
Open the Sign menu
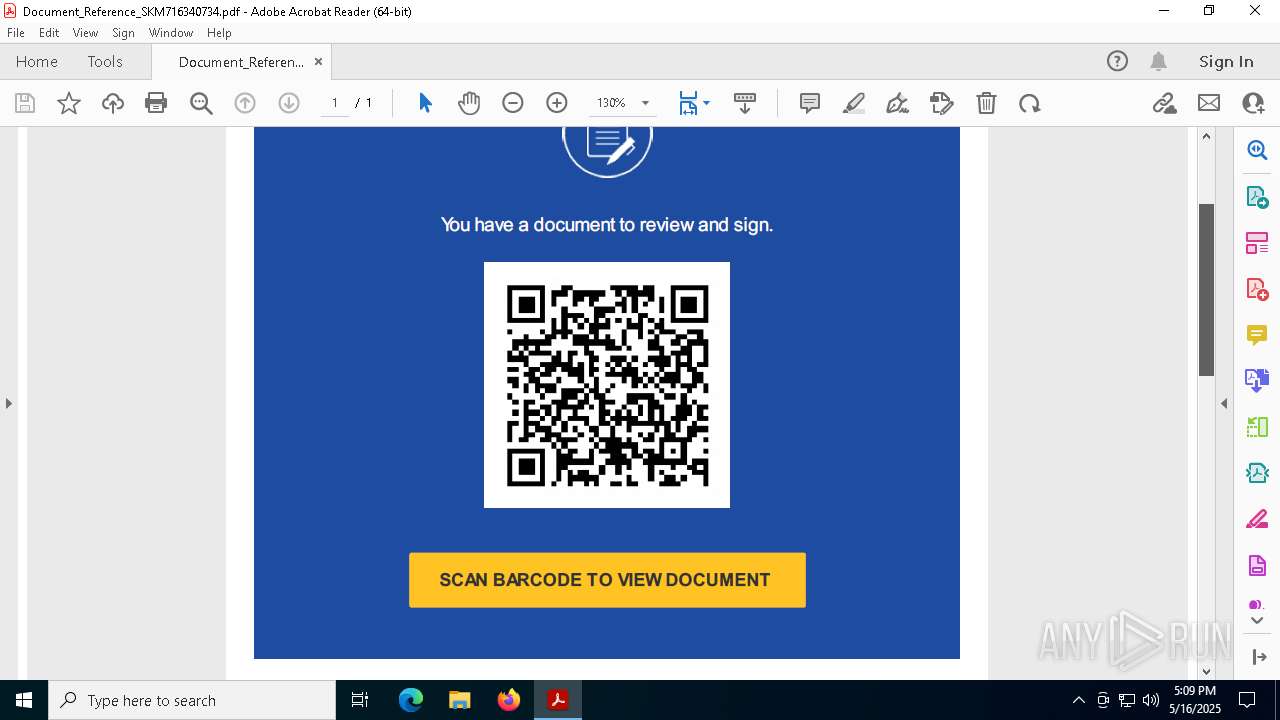point(123,33)
